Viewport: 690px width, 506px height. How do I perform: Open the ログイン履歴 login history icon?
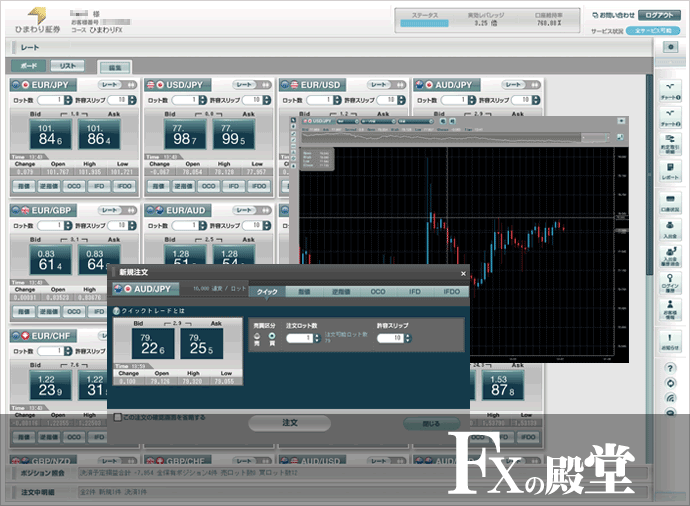(670, 283)
